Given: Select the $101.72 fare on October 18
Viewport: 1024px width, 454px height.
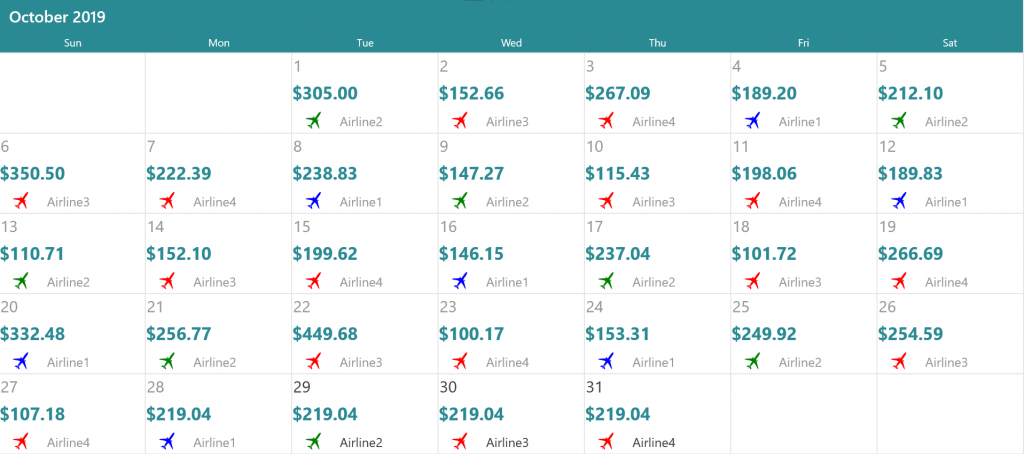Looking at the screenshot, I should point(764,253).
